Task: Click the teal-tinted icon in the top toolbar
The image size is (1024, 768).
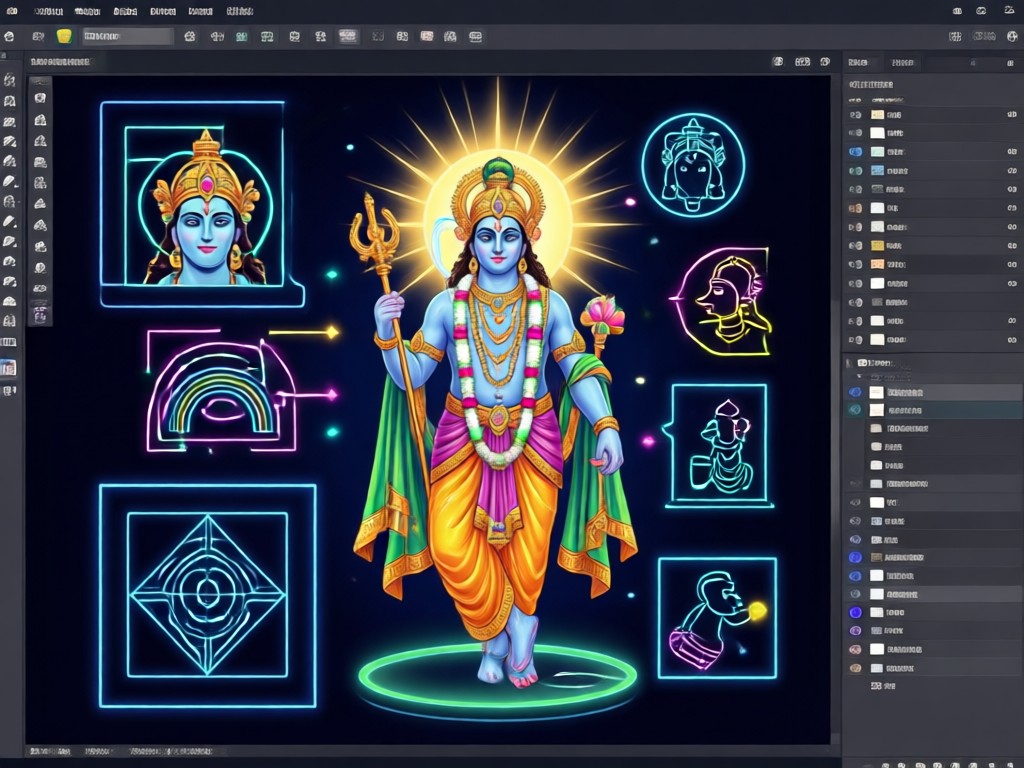Action: point(242,37)
